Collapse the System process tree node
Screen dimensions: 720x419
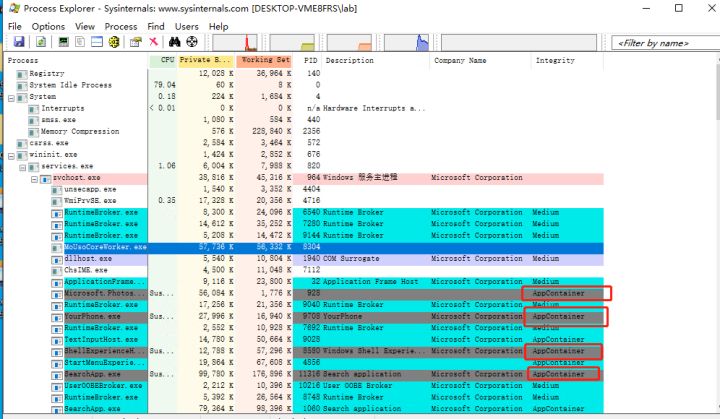click(x=11, y=98)
